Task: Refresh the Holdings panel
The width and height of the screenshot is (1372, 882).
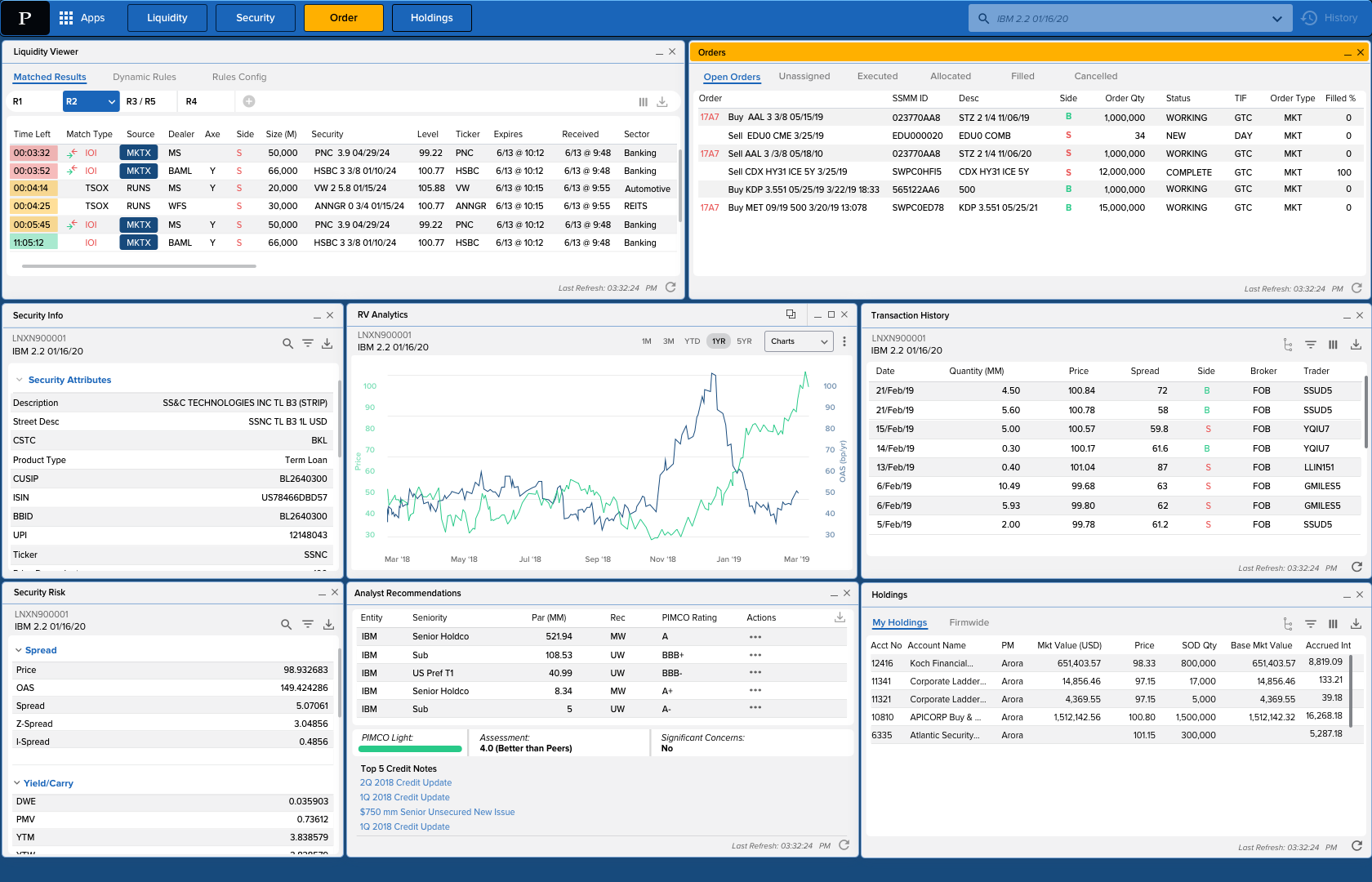Action: [x=1356, y=846]
